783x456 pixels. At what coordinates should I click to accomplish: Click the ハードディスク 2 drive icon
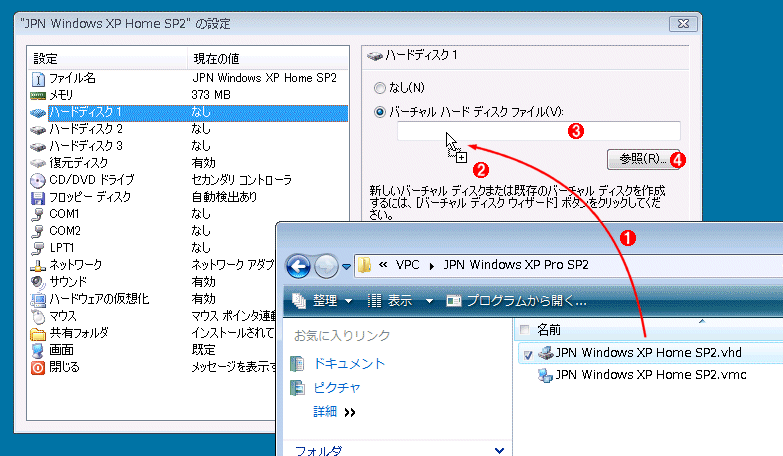click(38, 130)
